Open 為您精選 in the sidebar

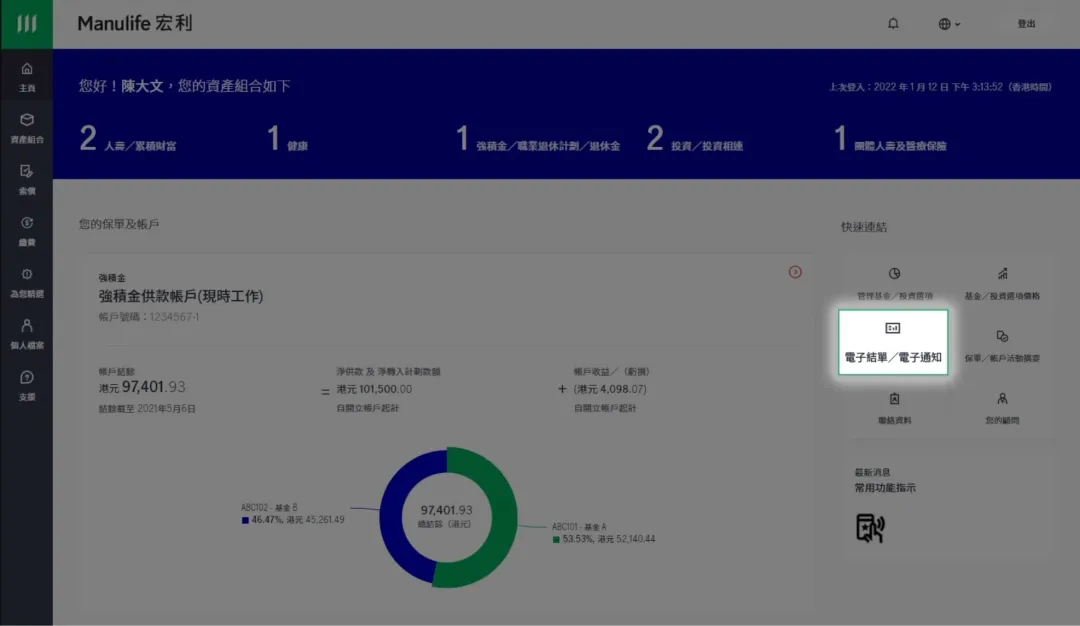tap(26, 283)
